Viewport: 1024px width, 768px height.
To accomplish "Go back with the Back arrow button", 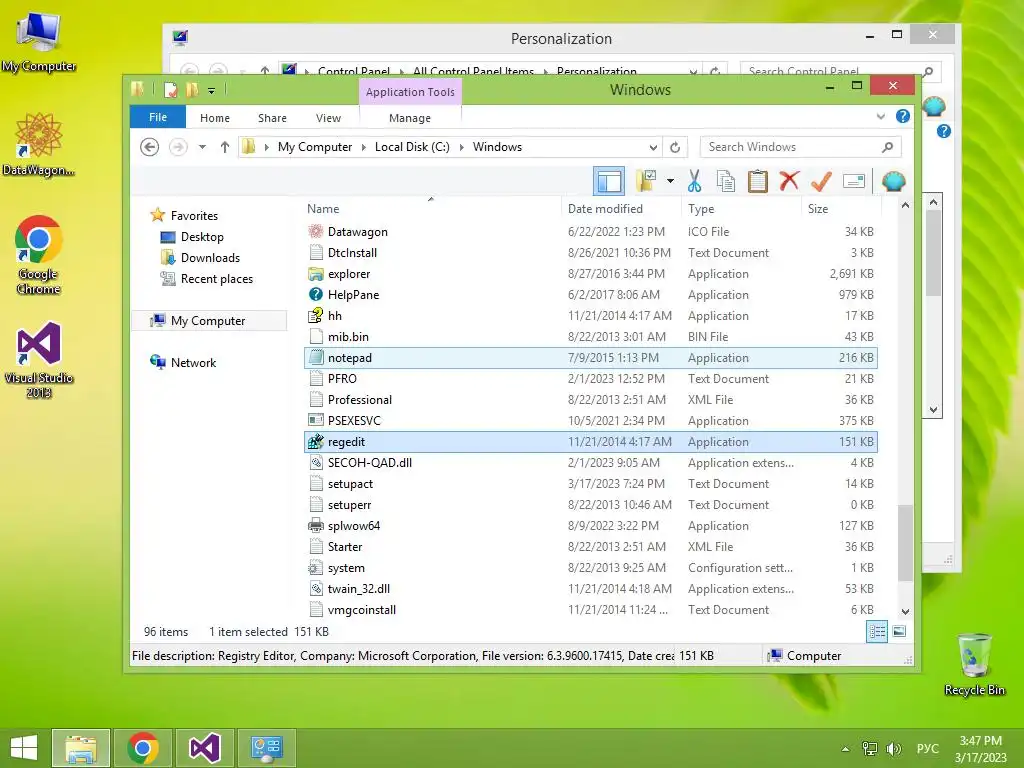I will pos(150,147).
